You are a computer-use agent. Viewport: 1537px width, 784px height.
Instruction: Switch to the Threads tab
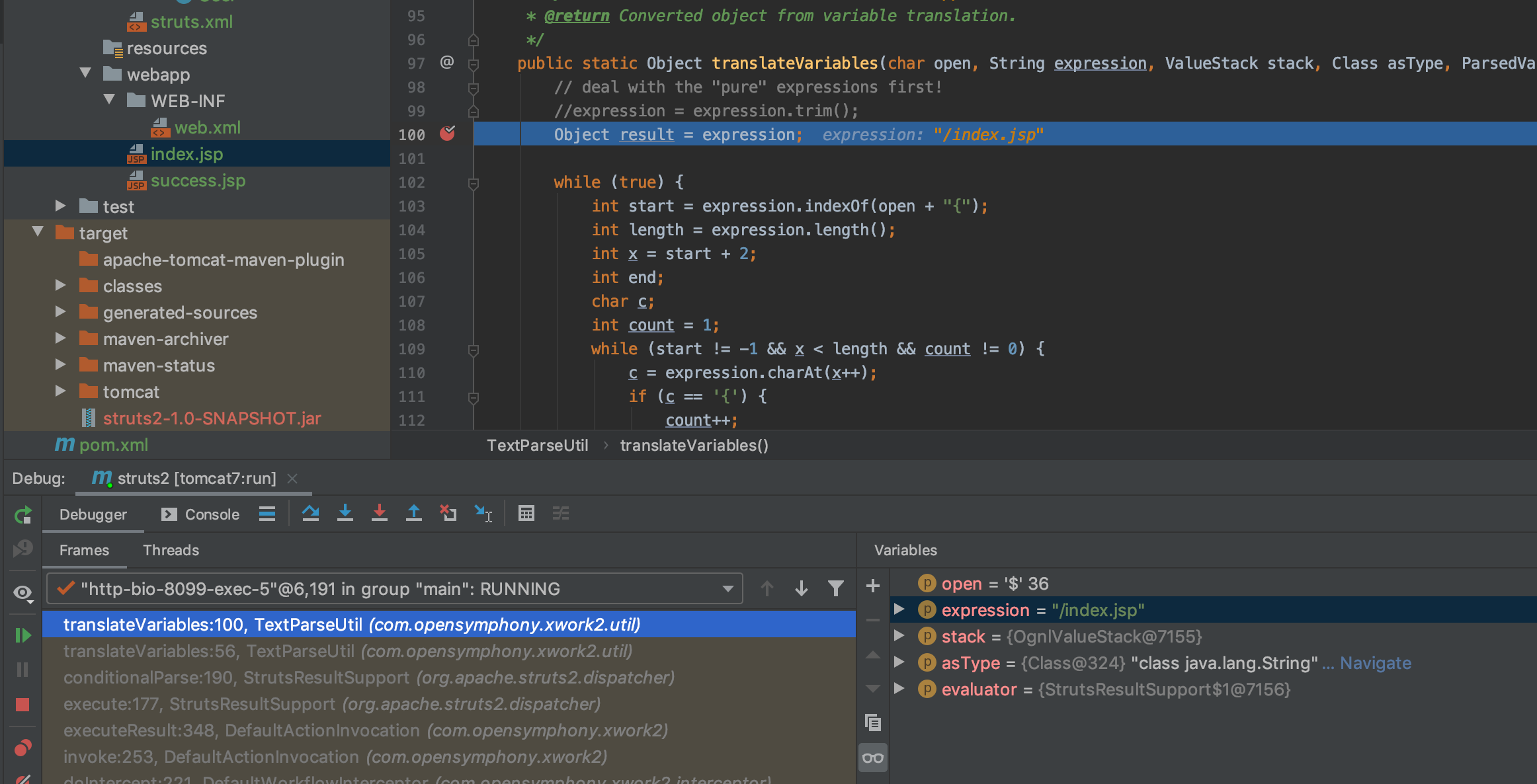(171, 550)
